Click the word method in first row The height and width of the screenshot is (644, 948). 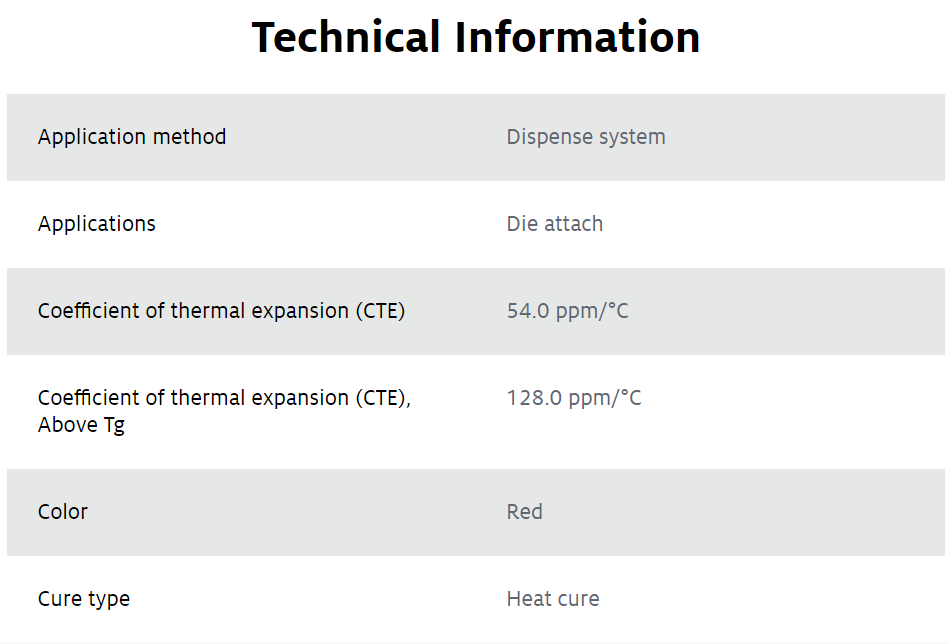pyautogui.click(x=190, y=137)
